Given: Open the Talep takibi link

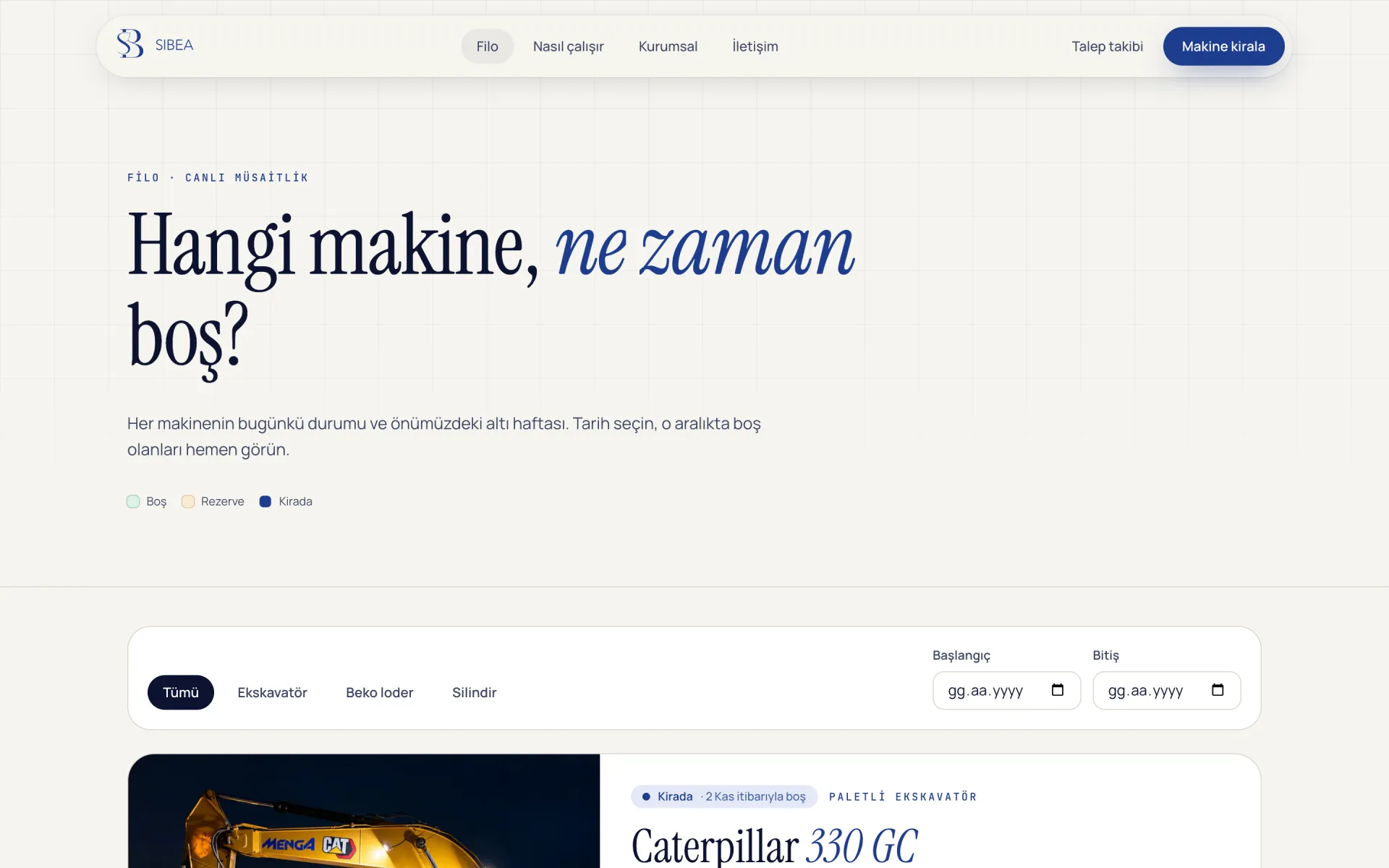Looking at the screenshot, I should 1107,46.
